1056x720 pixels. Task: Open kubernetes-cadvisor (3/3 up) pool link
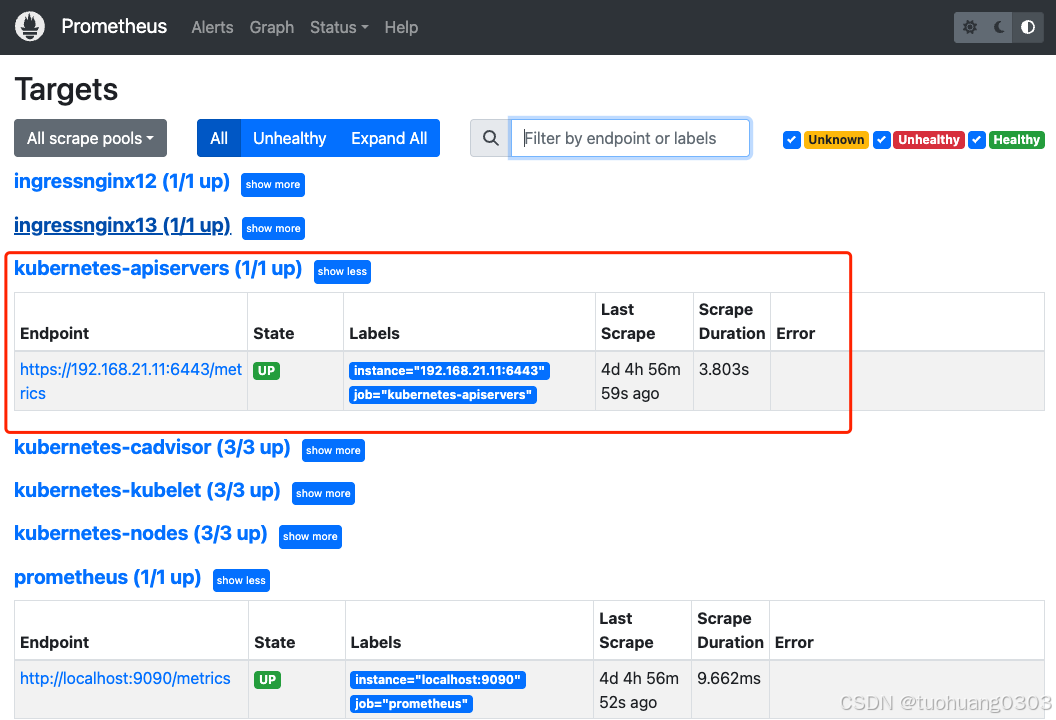pos(152,447)
